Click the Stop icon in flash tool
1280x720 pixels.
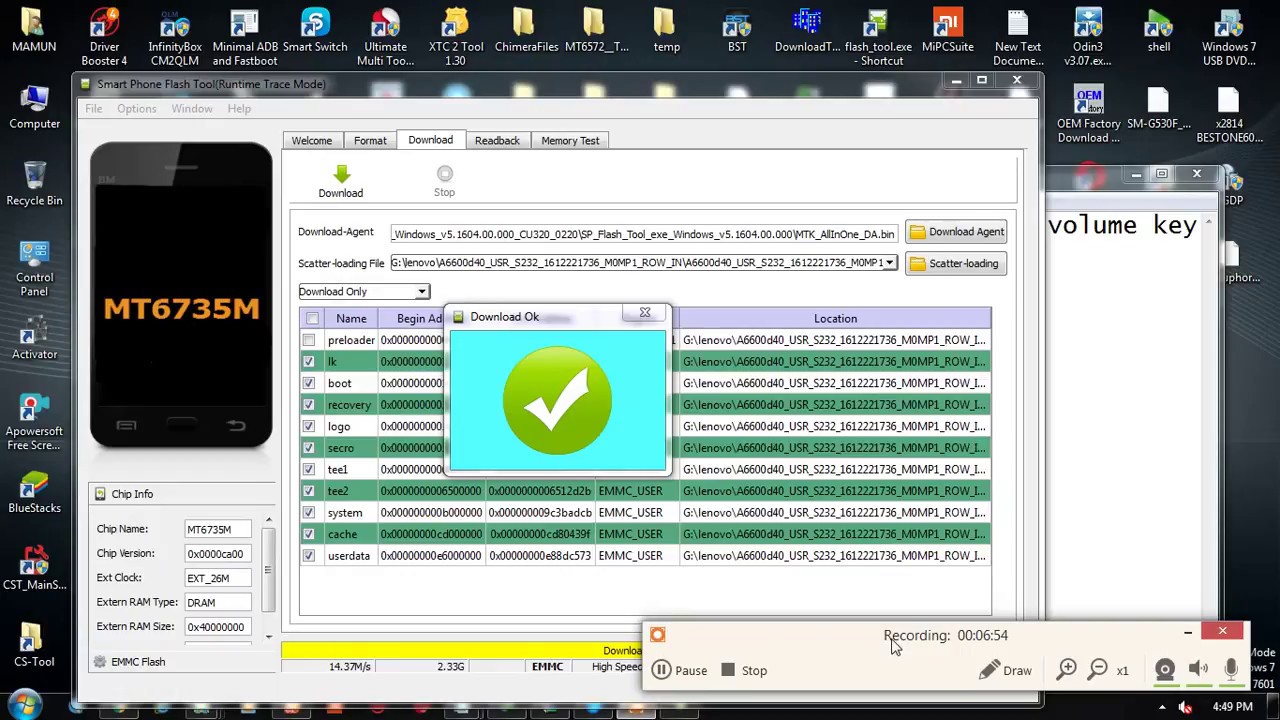(444, 174)
